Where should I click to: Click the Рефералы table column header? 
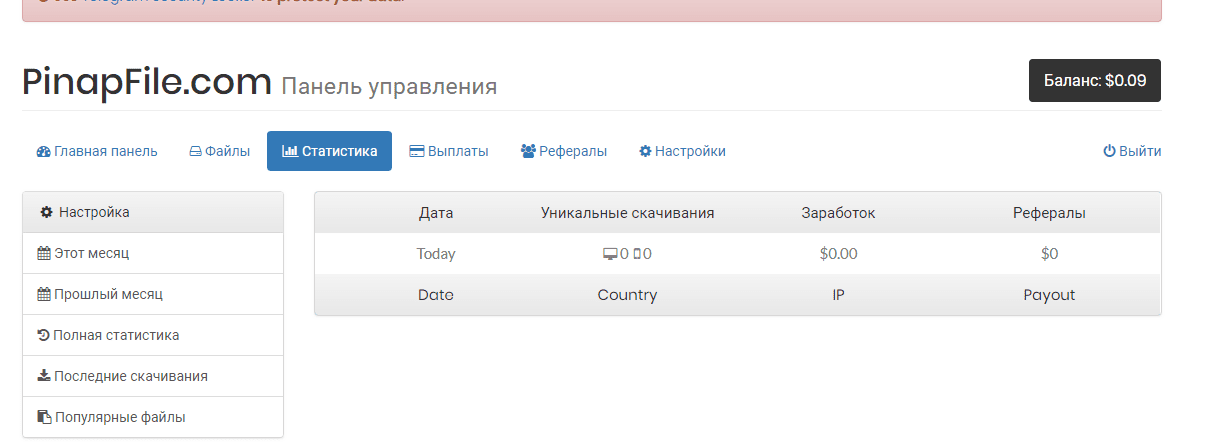[x=1049, y=213]
